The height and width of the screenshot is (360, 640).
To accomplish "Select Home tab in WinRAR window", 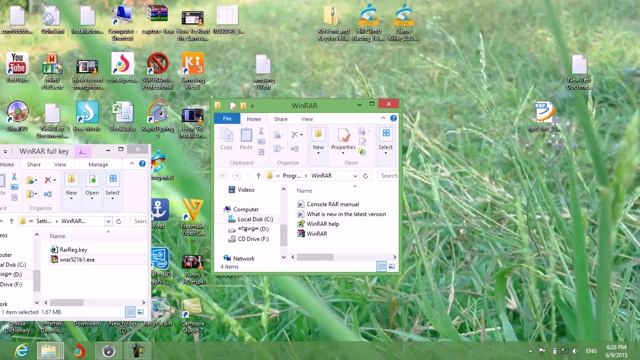I will pos(253,119).
